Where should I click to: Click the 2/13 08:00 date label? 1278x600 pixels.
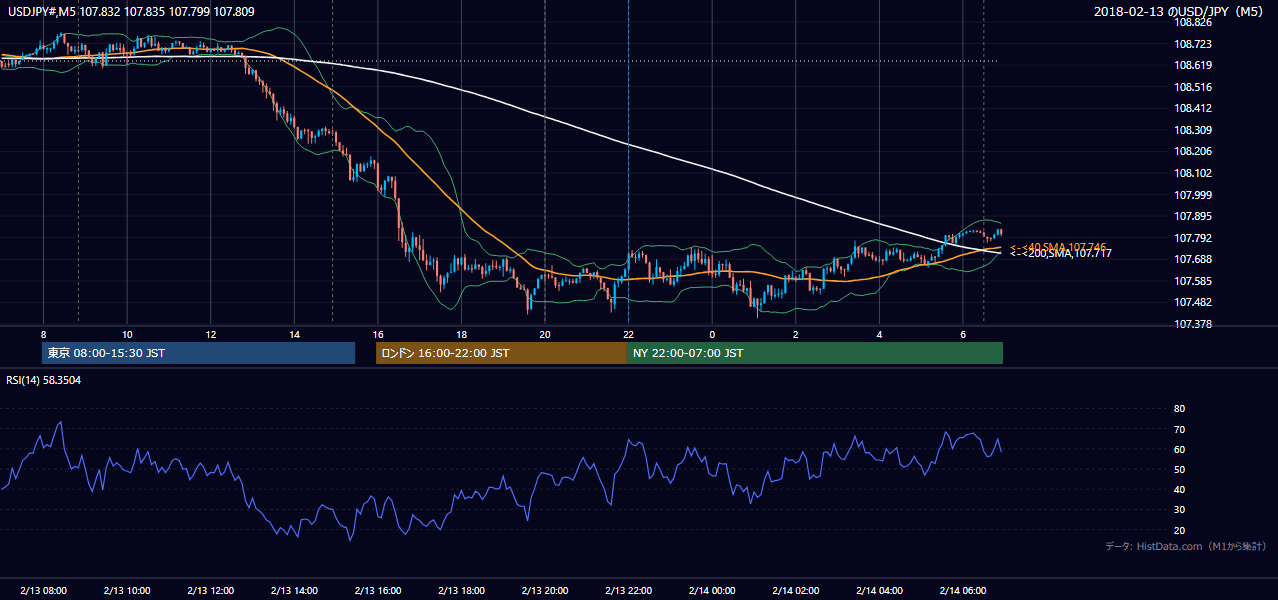coord(43,591)
